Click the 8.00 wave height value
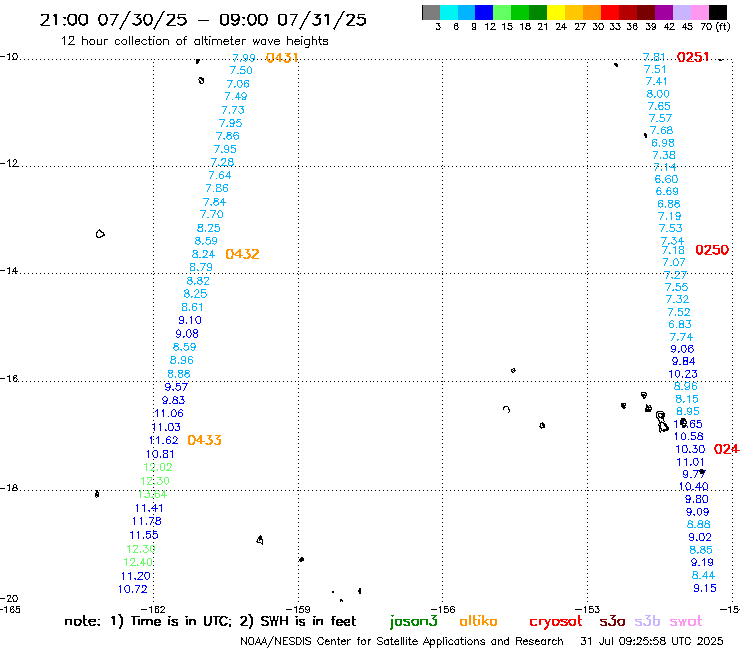The width and height of the screenshot is (740, 650). coord(658,94)
